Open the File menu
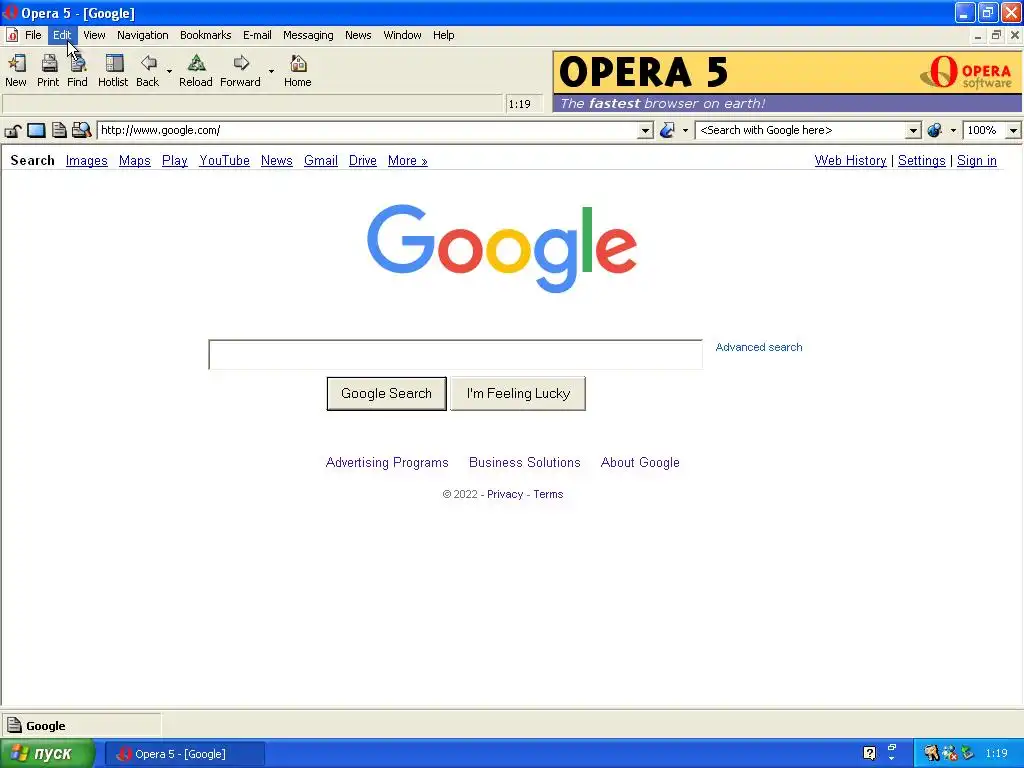Image resolution: width=1024 pixels, height=768 pixels. point(33,35)
